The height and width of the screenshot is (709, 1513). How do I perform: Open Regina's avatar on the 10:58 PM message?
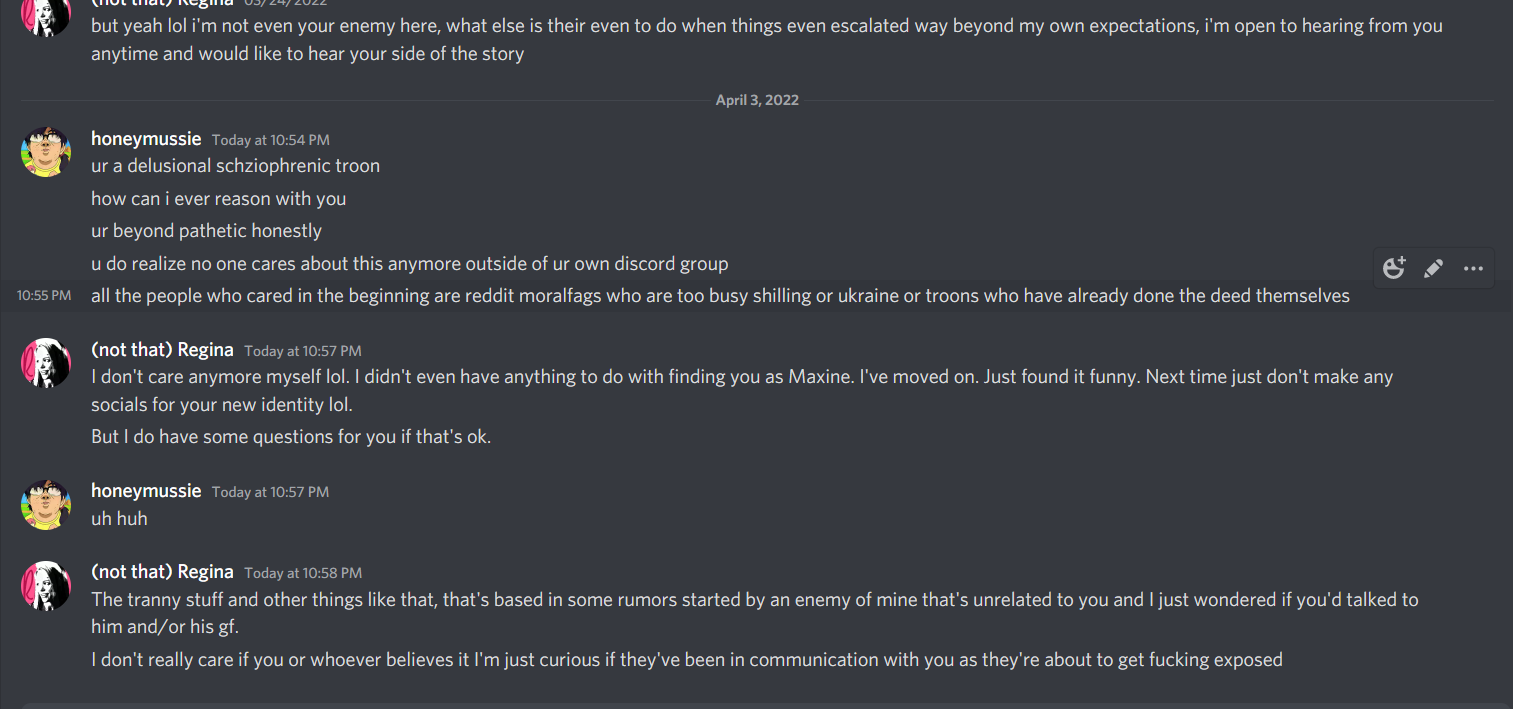46,585
